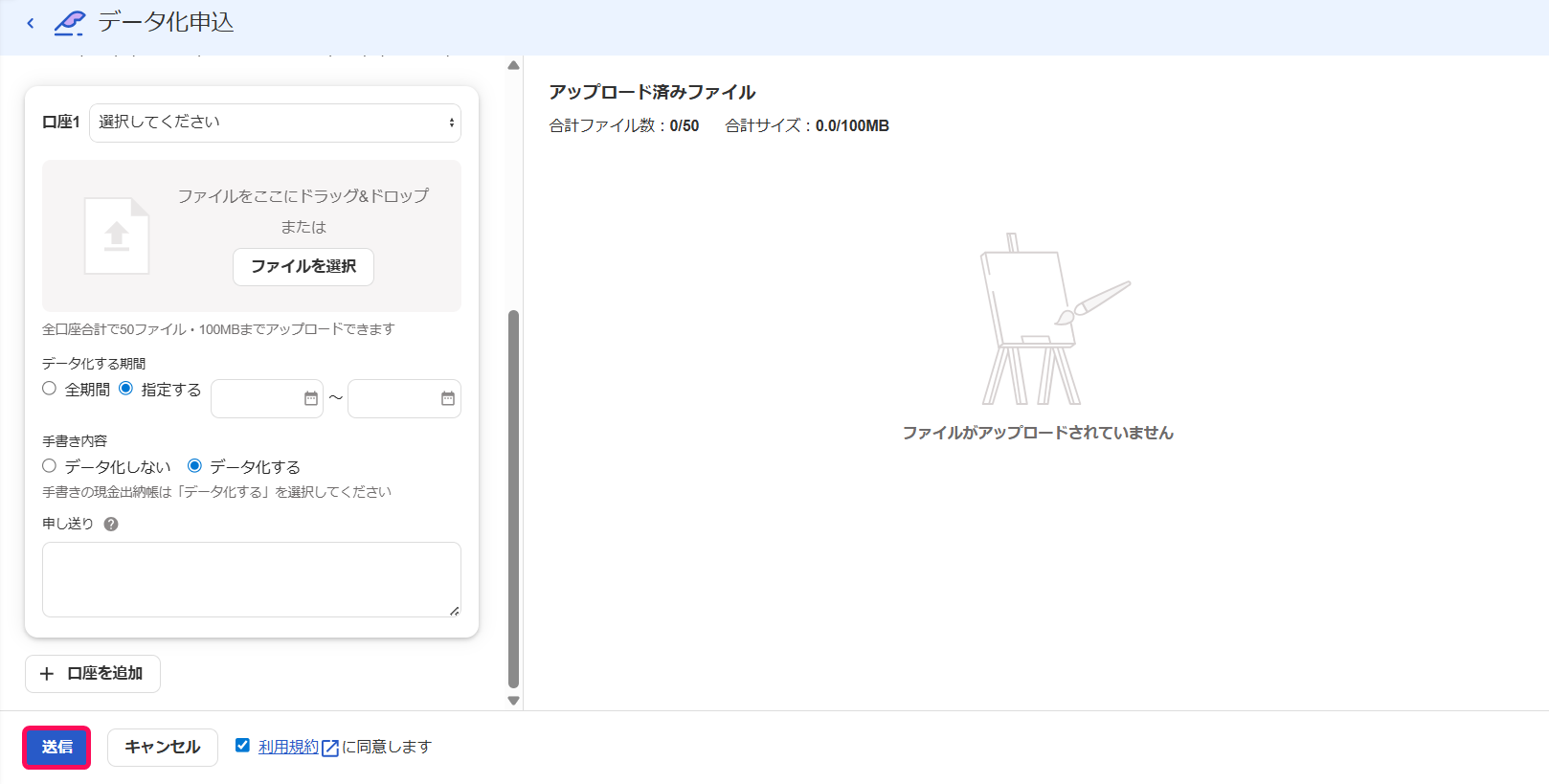Click the アップロード済みファイル heading
This screenshot has height=784, width=1549.
tap(652, 93)
